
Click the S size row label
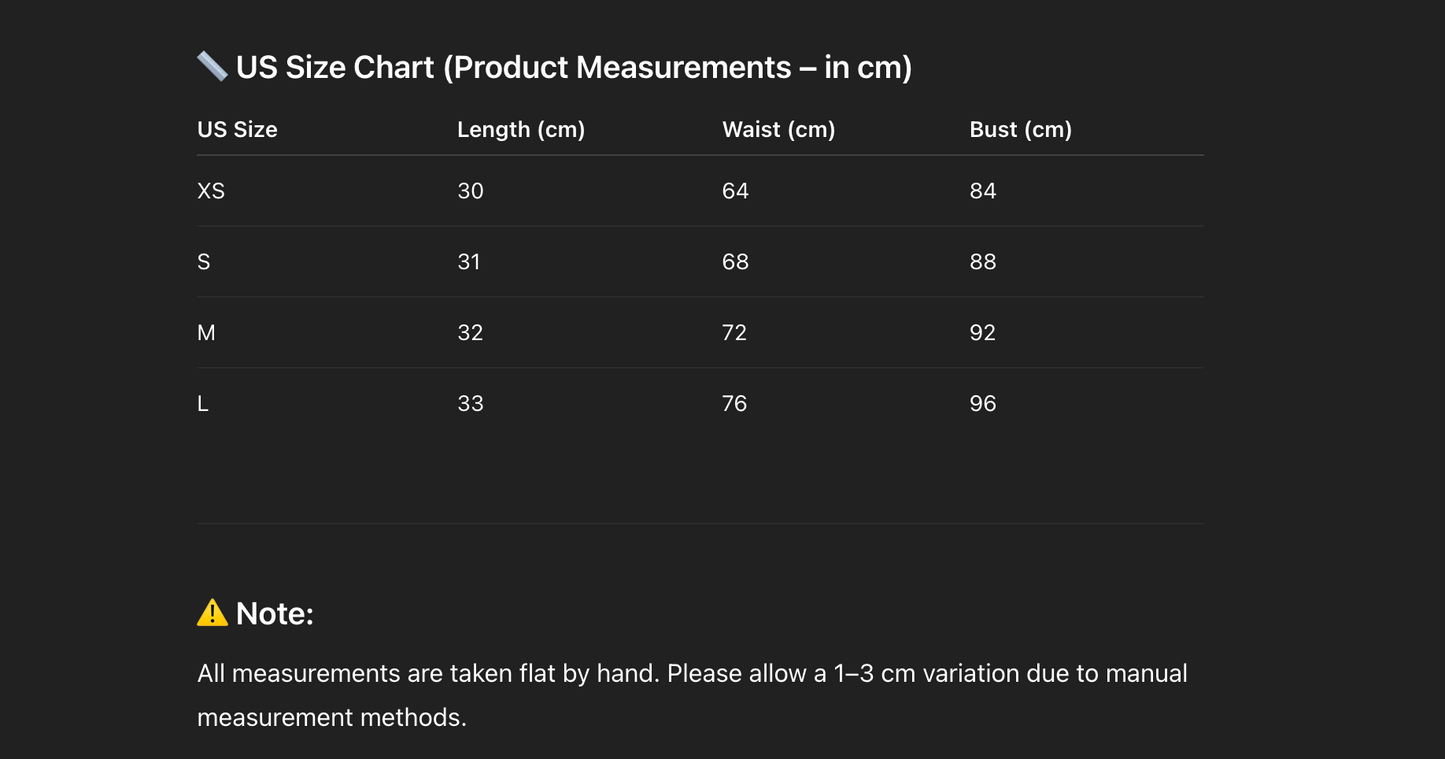point(204,262)
